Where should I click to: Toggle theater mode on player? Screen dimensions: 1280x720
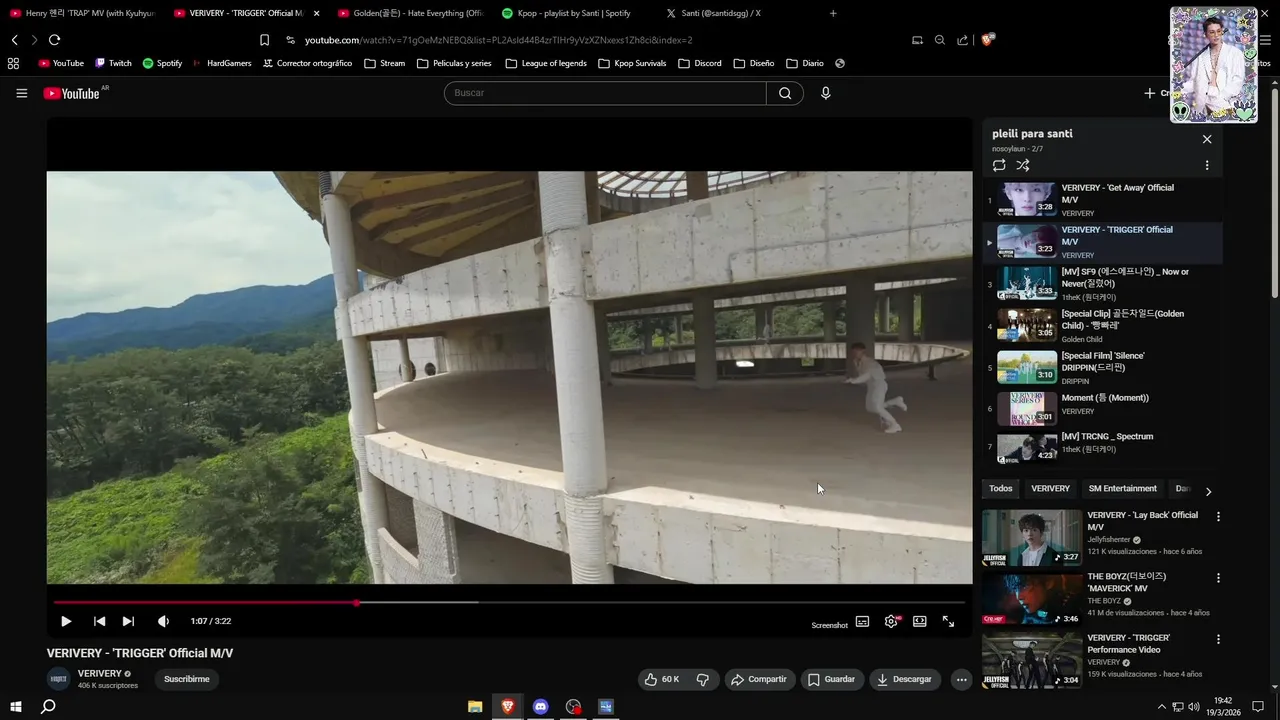920,621
